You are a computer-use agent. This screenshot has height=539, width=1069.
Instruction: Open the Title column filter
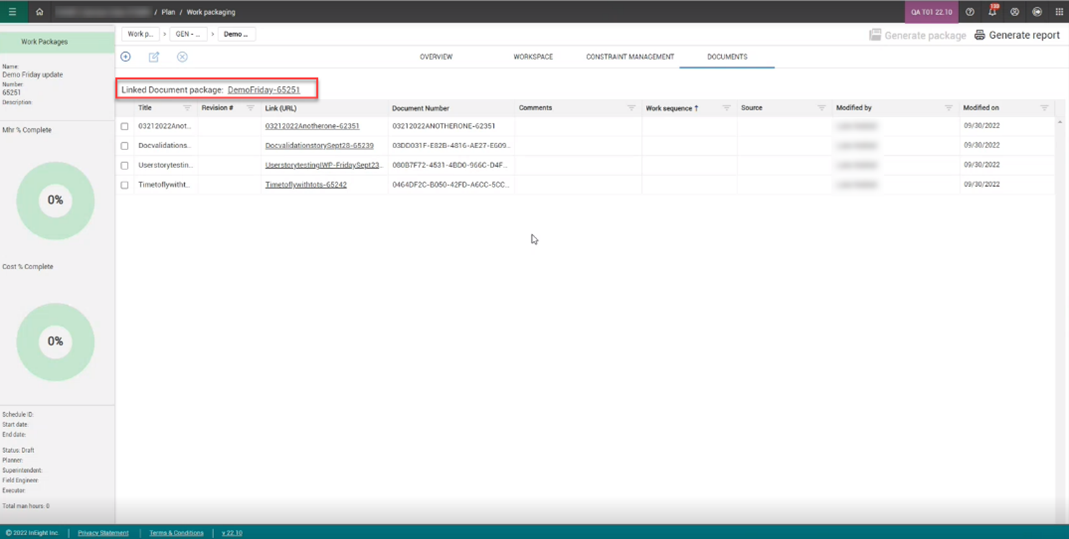187,108
